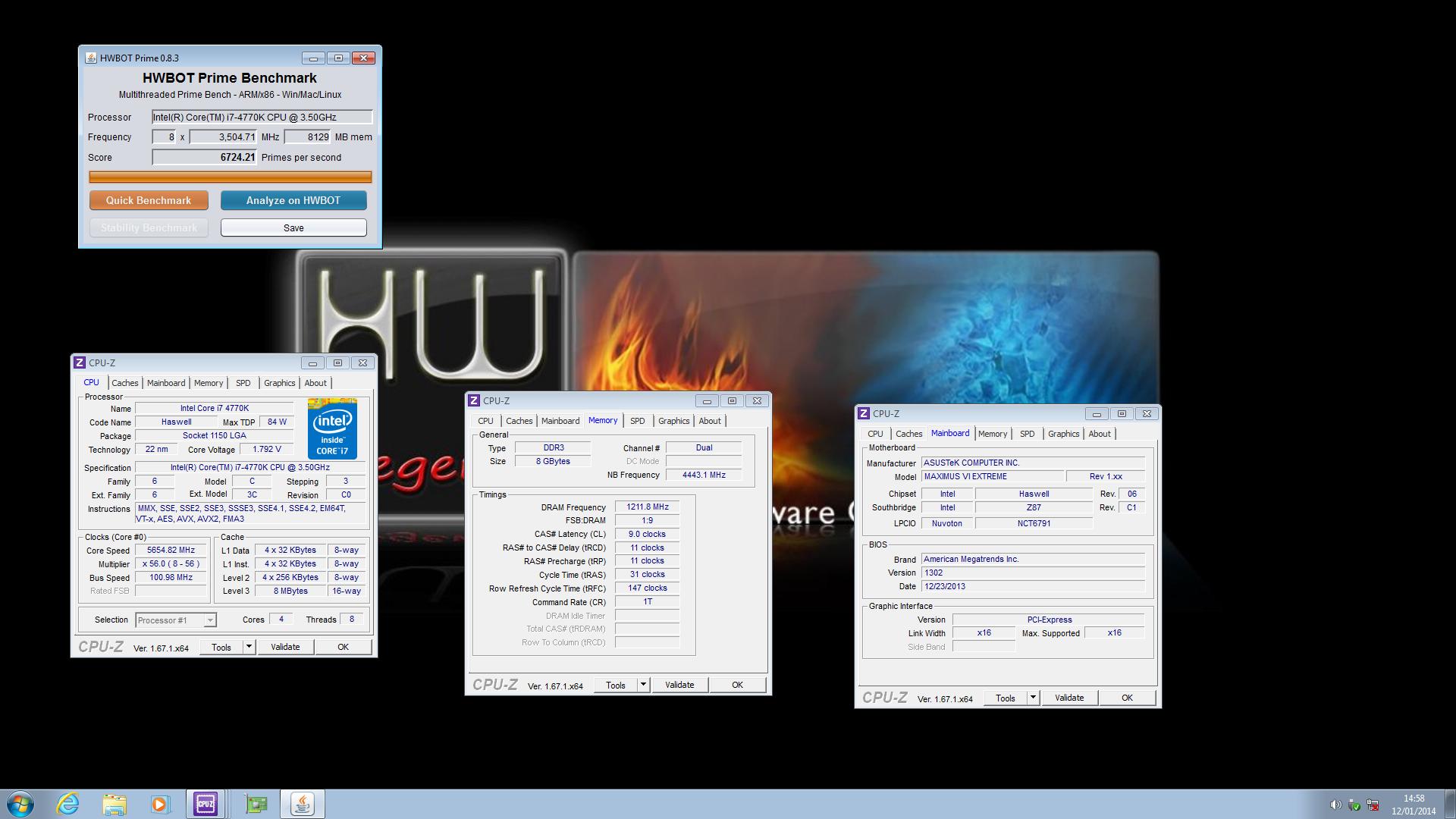Click Show desktop strip at taskbar end

click(1450, 804)
